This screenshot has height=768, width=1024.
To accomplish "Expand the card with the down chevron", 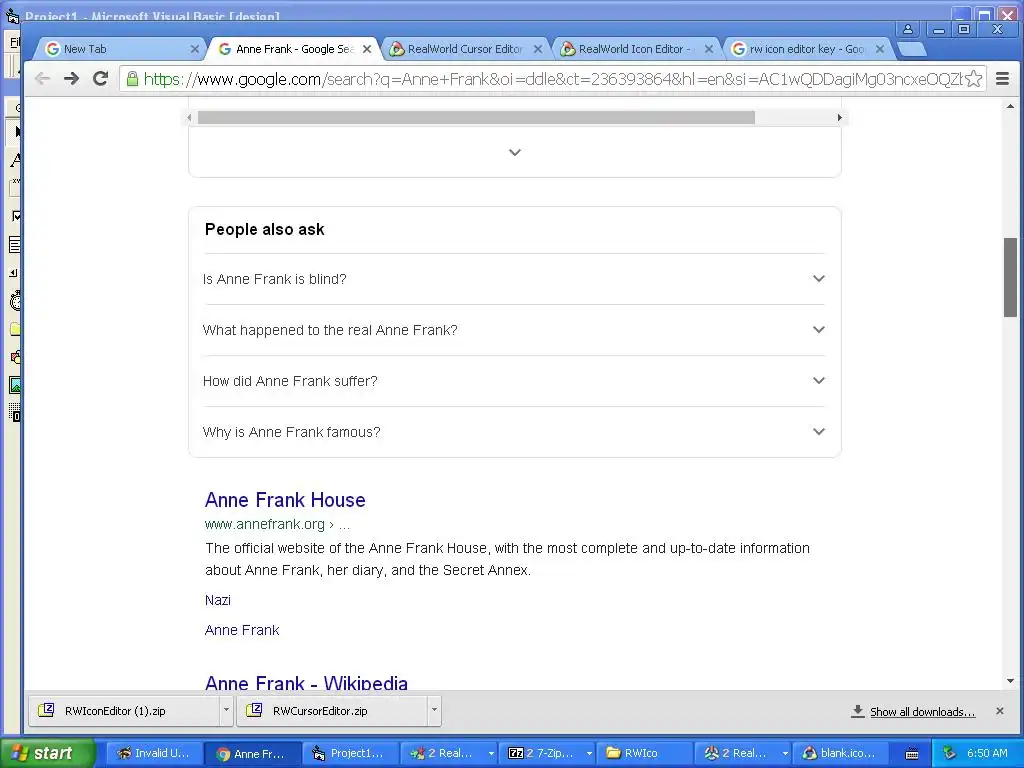I will [515, 152].
